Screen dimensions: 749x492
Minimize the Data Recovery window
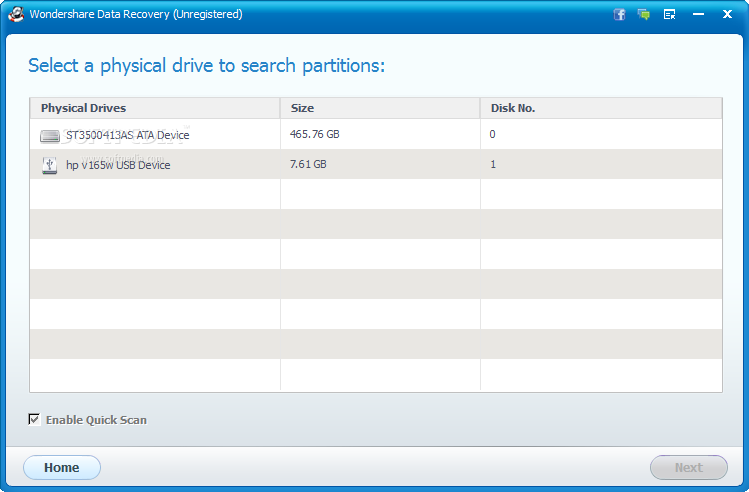click(698, 14)
